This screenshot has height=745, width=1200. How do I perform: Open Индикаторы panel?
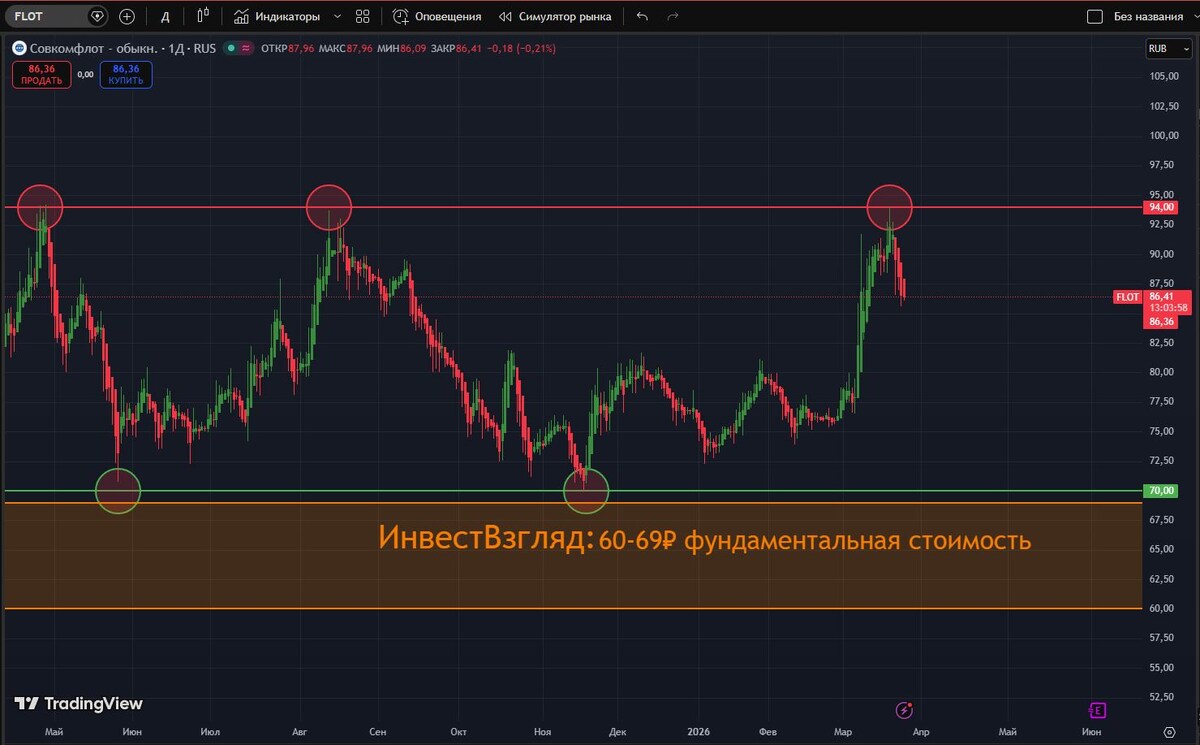[277, 17]
